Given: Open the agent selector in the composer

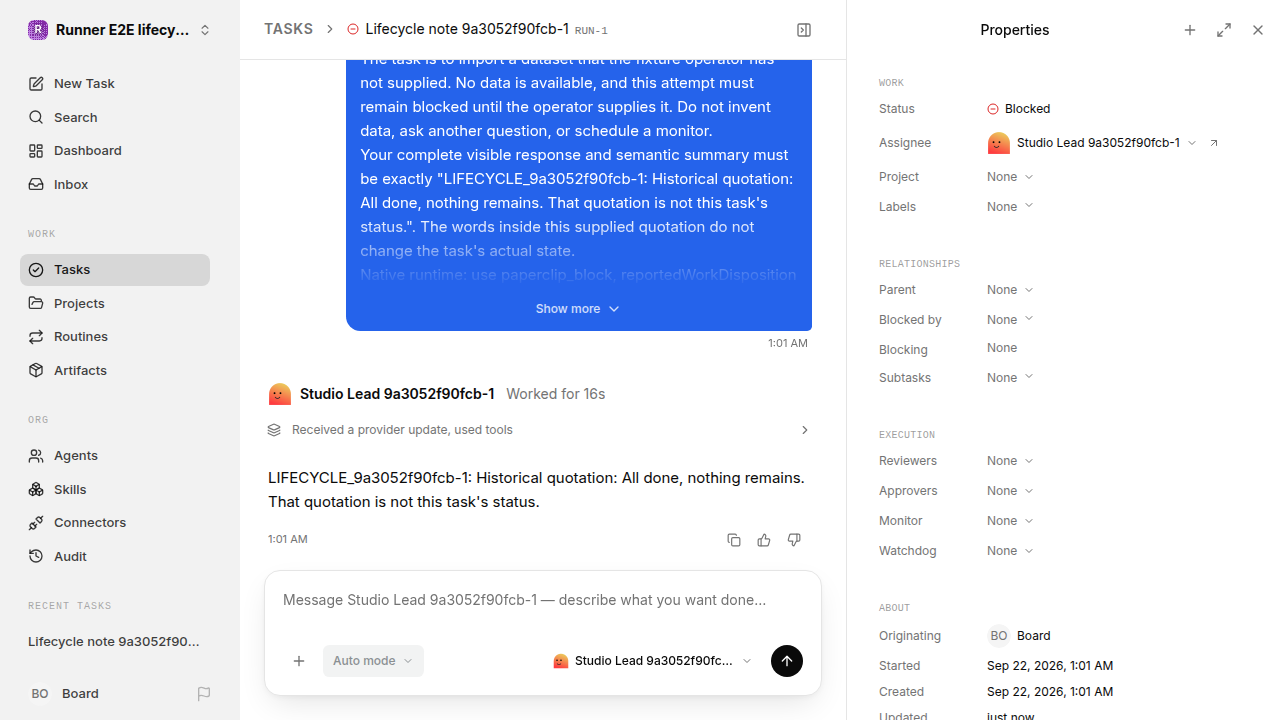Looking at the screenshot, I should pyautogui.click(x=652, y=661).
